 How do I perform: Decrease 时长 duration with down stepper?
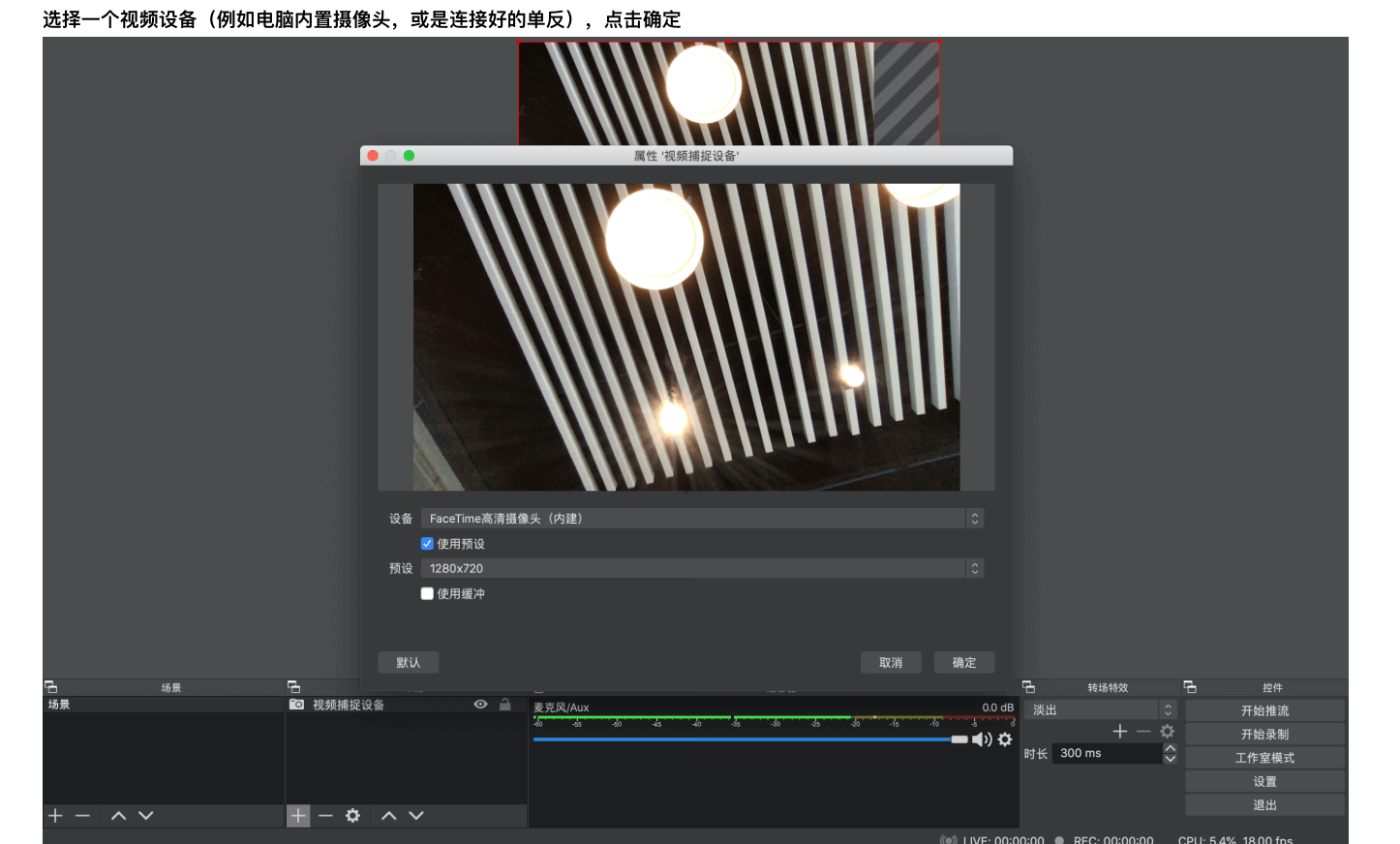pos(1170,759)
